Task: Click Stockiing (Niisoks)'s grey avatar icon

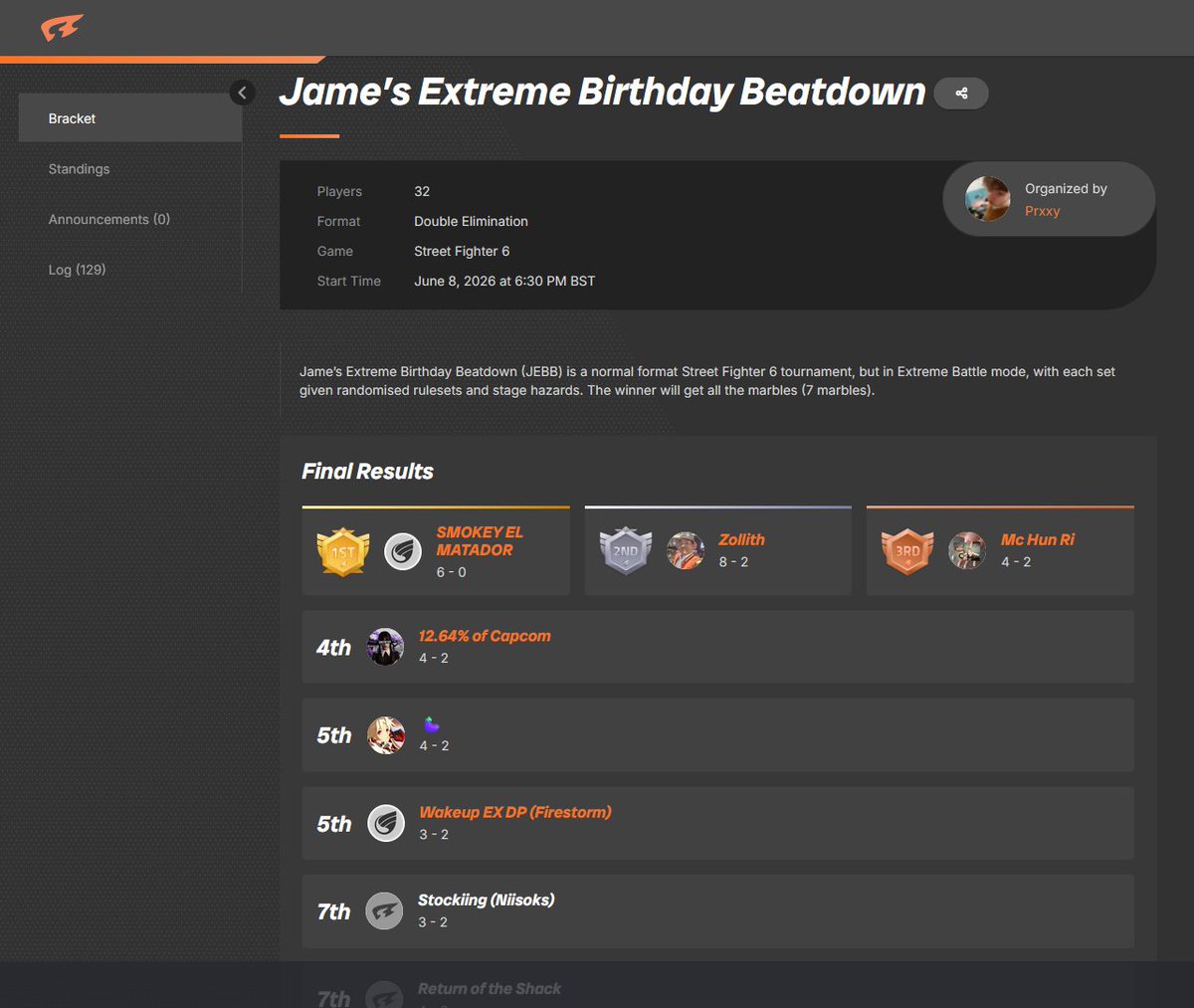Action: click(x=384, y=910)
